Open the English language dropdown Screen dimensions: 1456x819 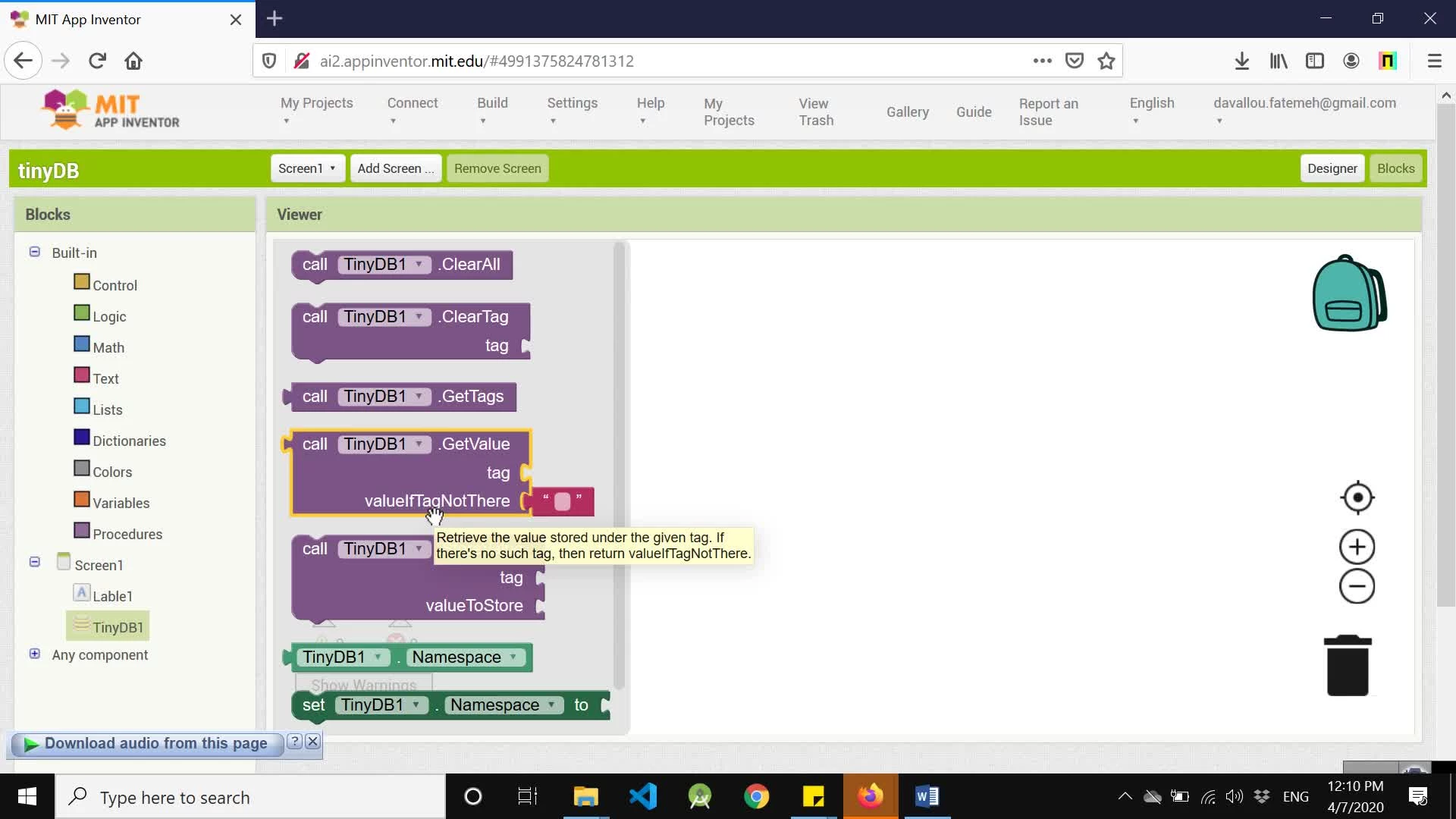point(1151,111)
